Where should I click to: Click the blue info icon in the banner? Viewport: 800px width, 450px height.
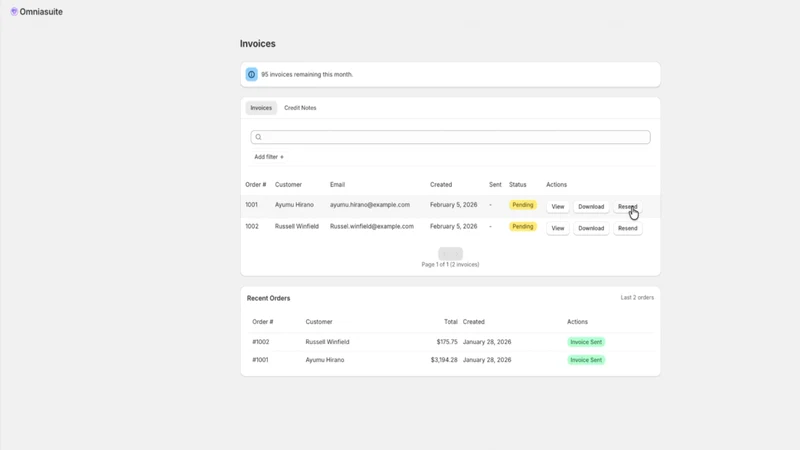[252, 74]
